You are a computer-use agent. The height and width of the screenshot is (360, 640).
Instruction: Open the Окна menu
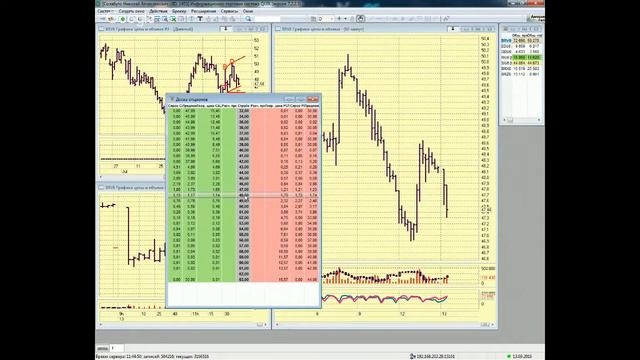tap(248, 11)
